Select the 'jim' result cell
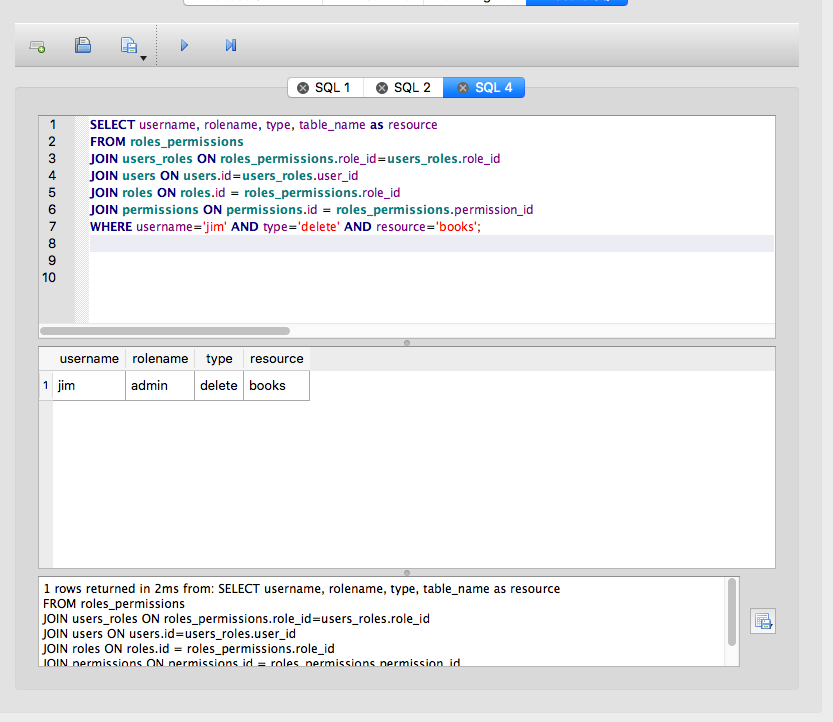The image size is (833, 722). [89, 386]
